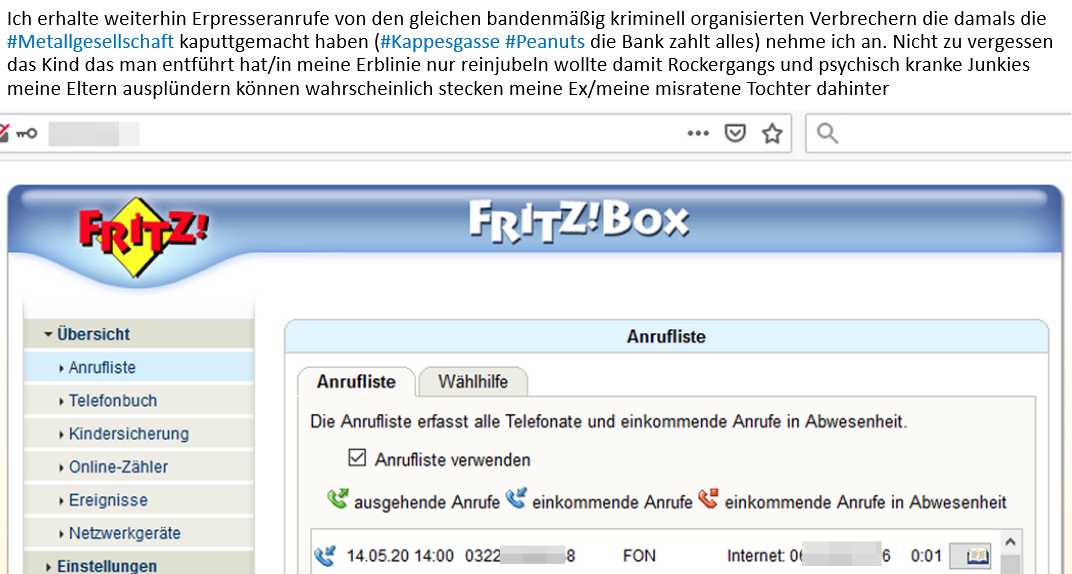This screenshot has width=1072, height=574.
Task: Click the browser search field
Action: point(939,133)
